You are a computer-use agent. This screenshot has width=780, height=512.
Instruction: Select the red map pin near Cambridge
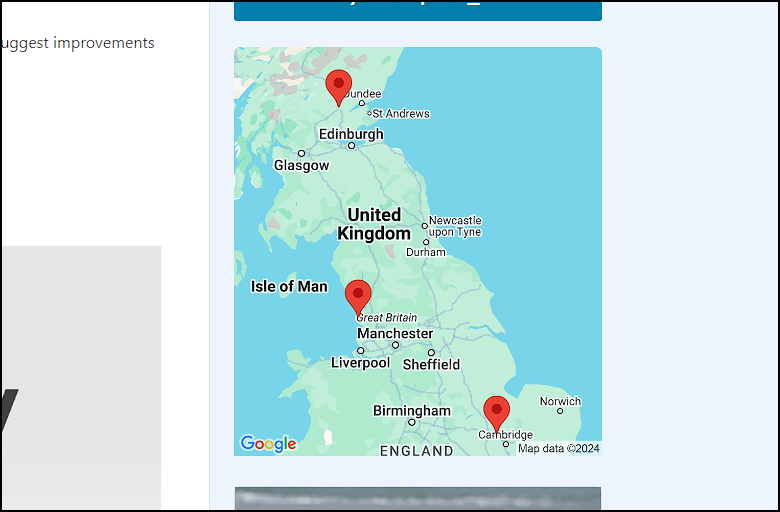coord(496,411)
